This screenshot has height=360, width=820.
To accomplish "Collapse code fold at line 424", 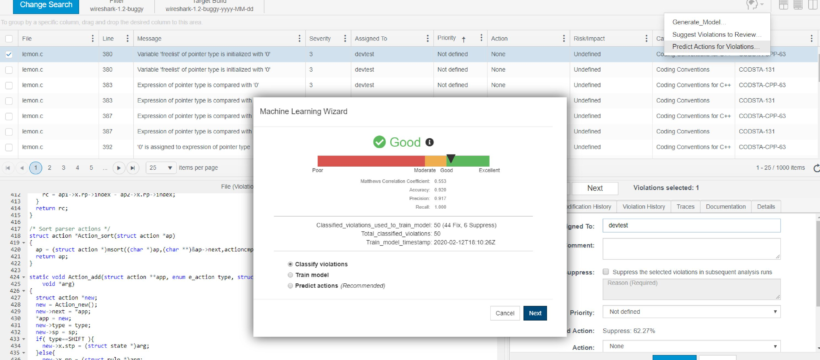I will coord(25,277).
